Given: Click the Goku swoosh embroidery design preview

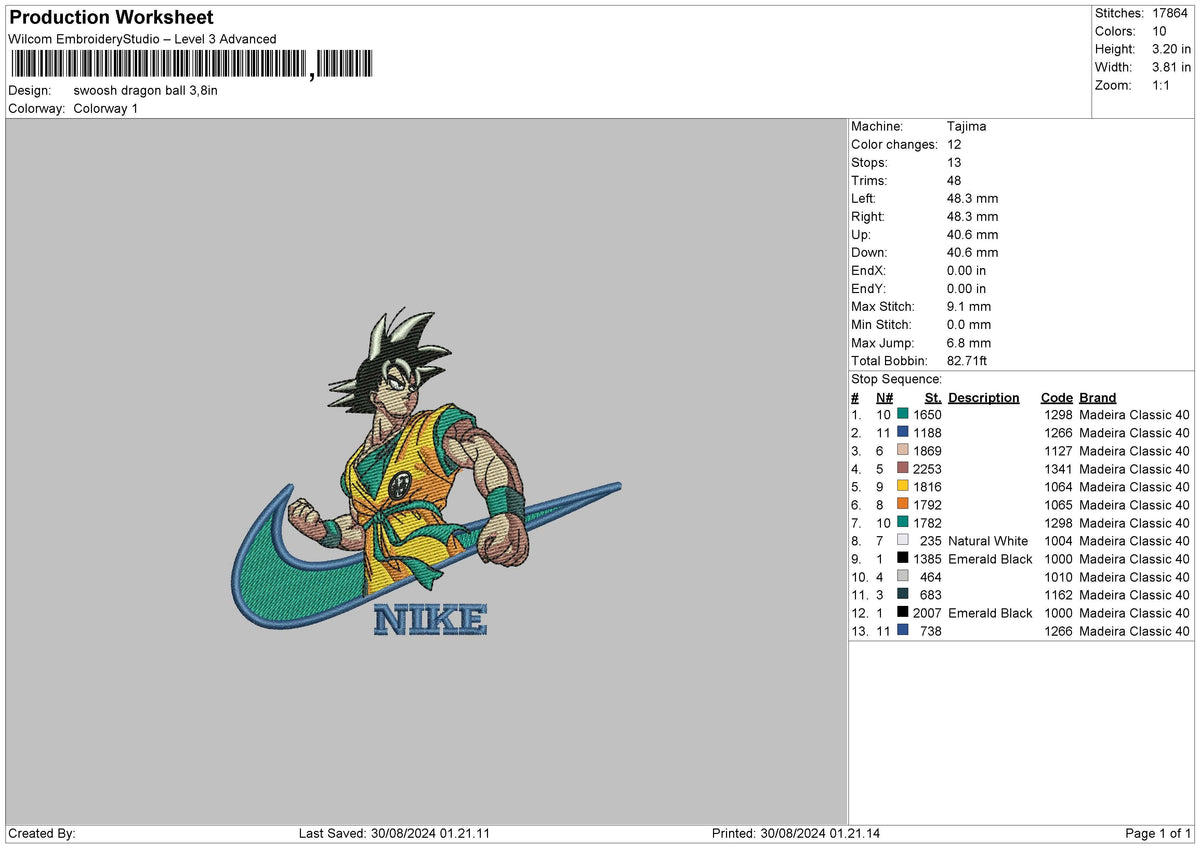Looking at the screenshot, I should 426,473.
